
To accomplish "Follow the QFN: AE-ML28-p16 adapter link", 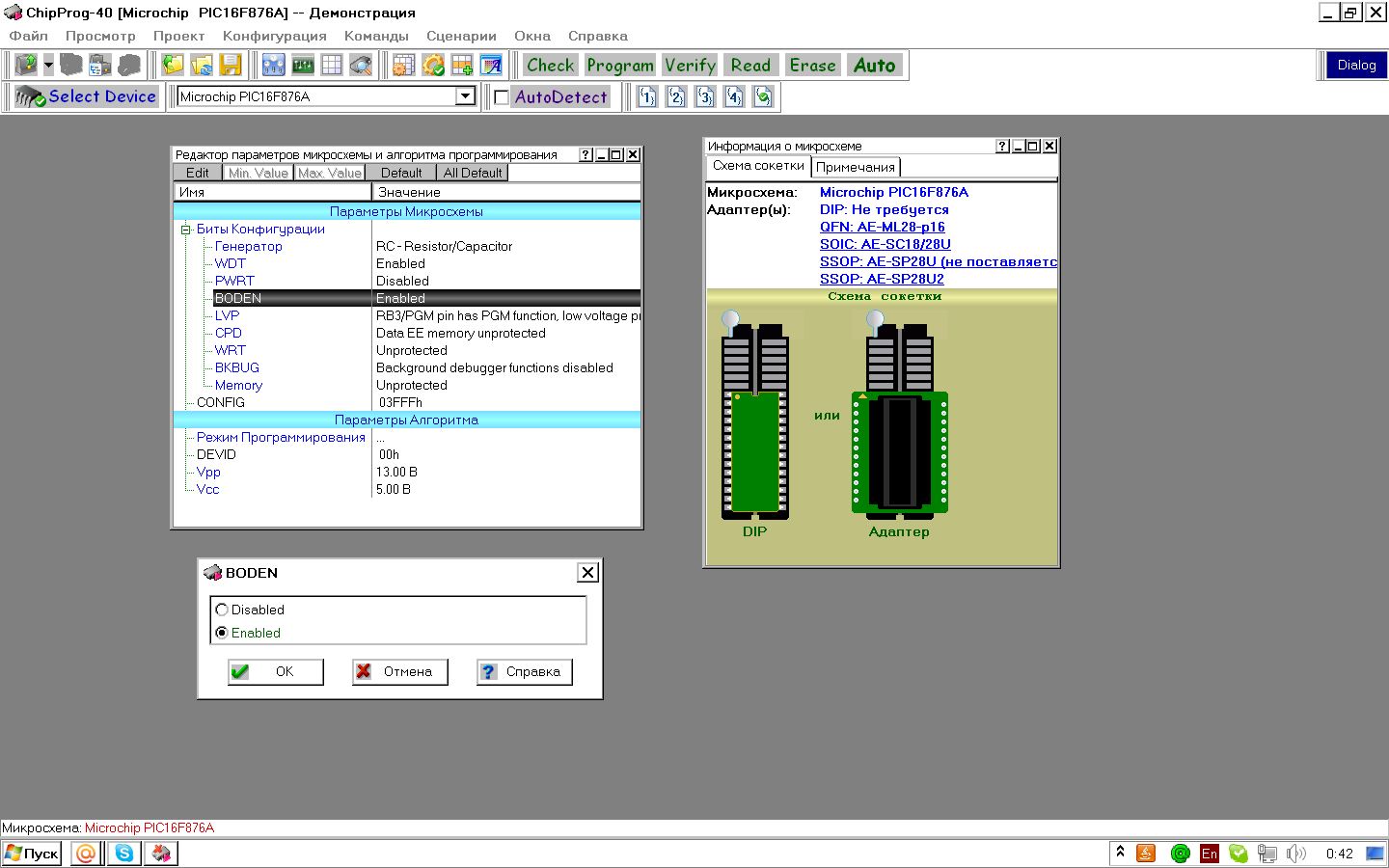I will 882,227.
